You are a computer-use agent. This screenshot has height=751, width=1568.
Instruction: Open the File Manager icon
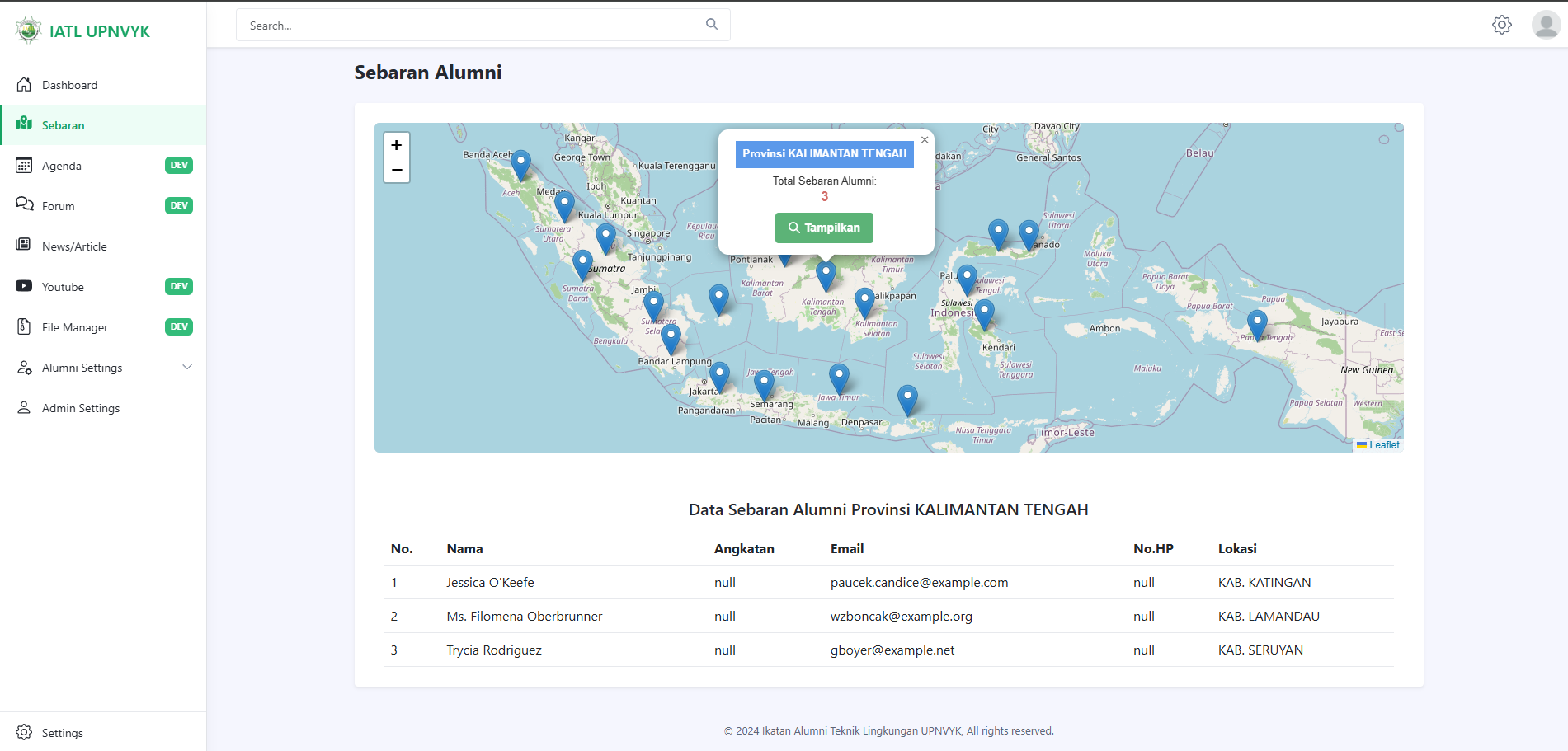(24, 326)
